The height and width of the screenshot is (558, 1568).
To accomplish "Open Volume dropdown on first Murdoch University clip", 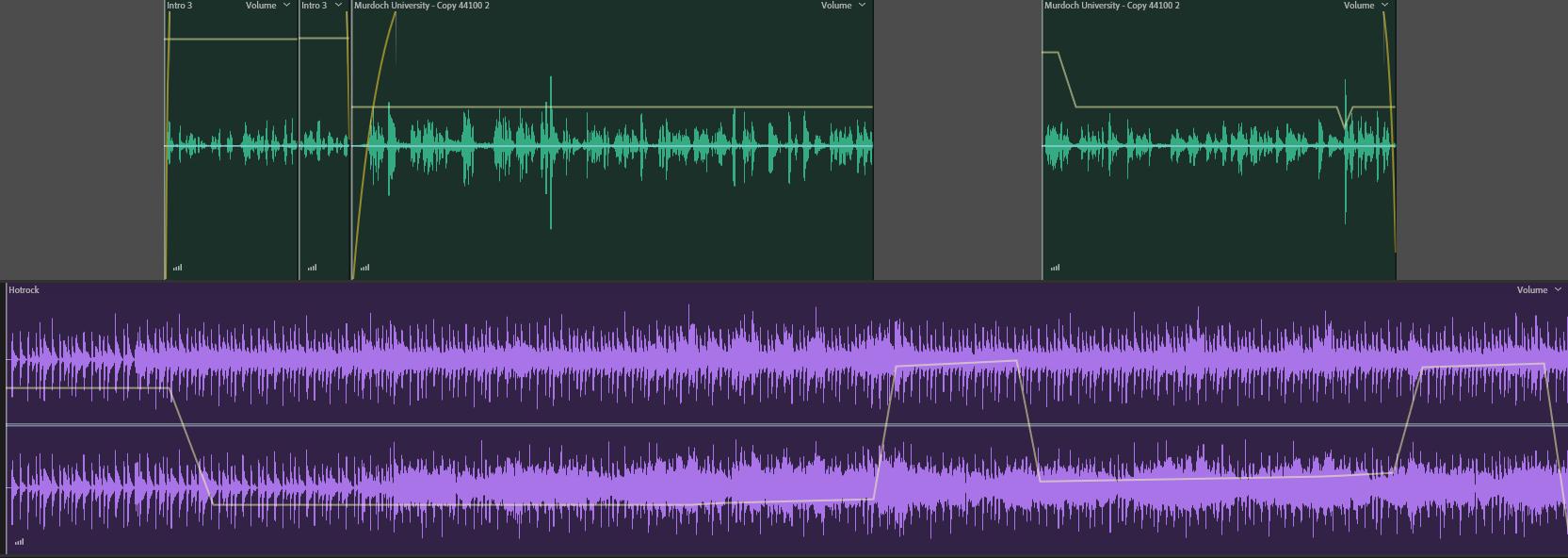I will [843, 6].
